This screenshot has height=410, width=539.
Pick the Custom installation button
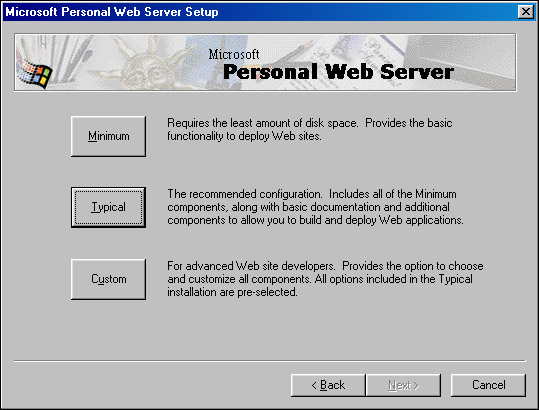pos(108,279)
